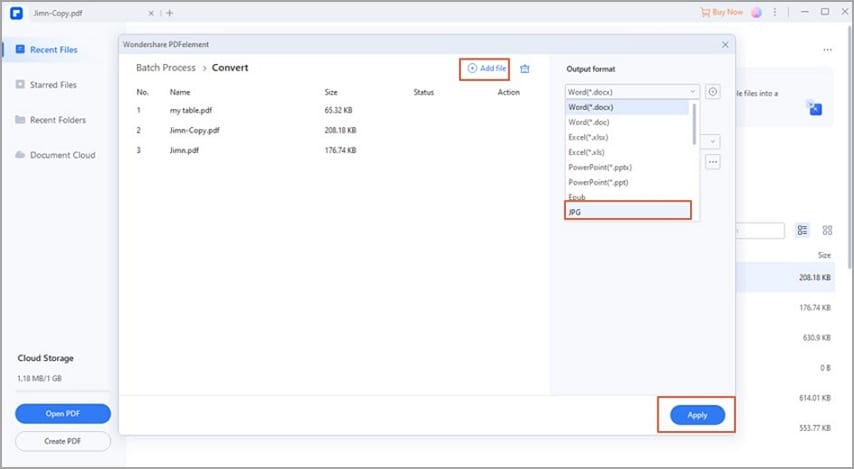Expand the partially hidden dropdown arrow
Image resolution: width=854 pixels, height=469 pixels.
click(x=712, y=142)
